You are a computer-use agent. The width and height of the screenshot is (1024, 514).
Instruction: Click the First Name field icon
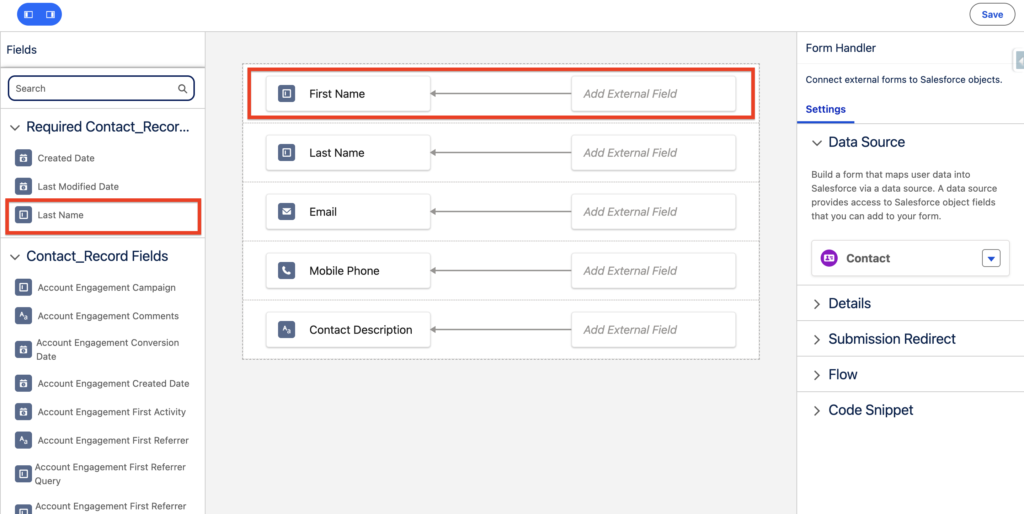[286, 94]
